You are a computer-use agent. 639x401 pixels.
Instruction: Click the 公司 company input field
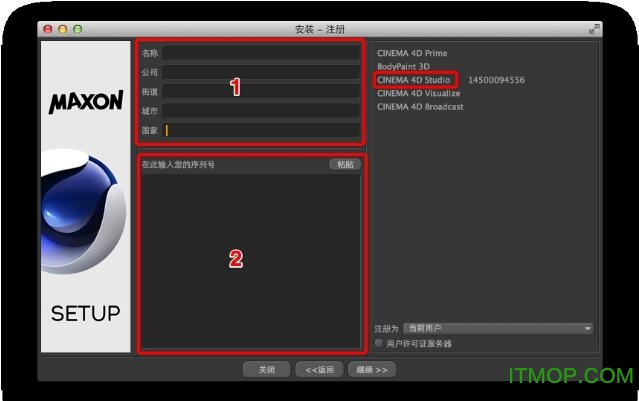(x=261, y=72)
